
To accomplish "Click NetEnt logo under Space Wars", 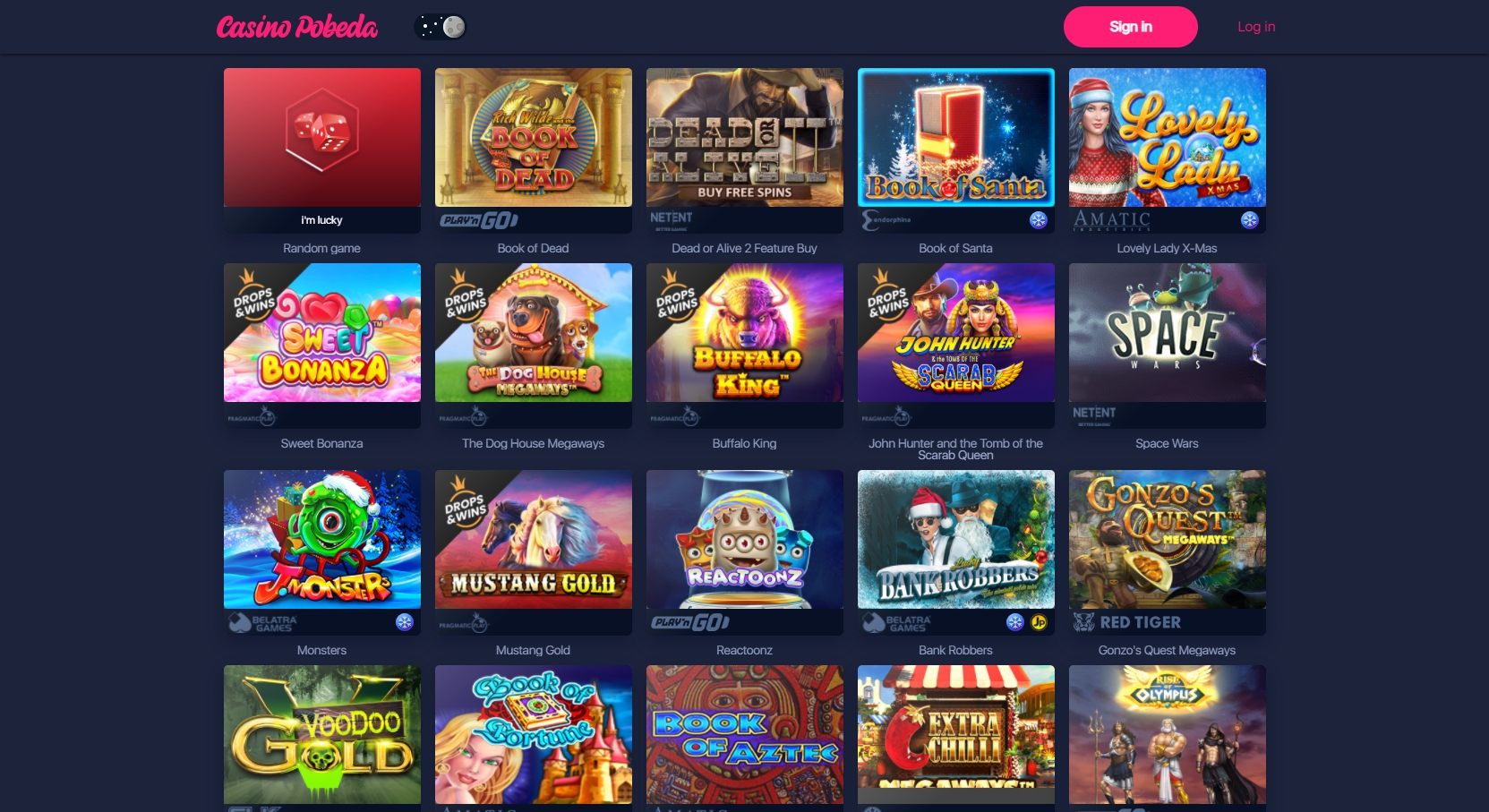I will [x=1094, y=415].
